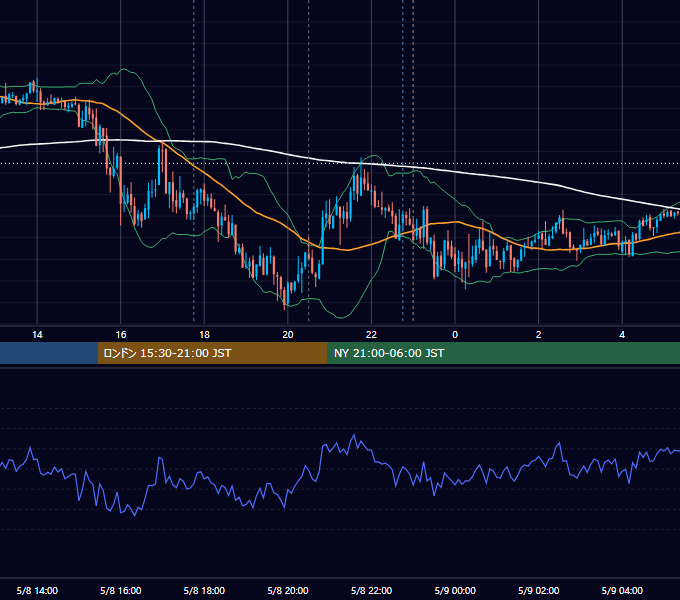Click the blue session bar before London

49,353
